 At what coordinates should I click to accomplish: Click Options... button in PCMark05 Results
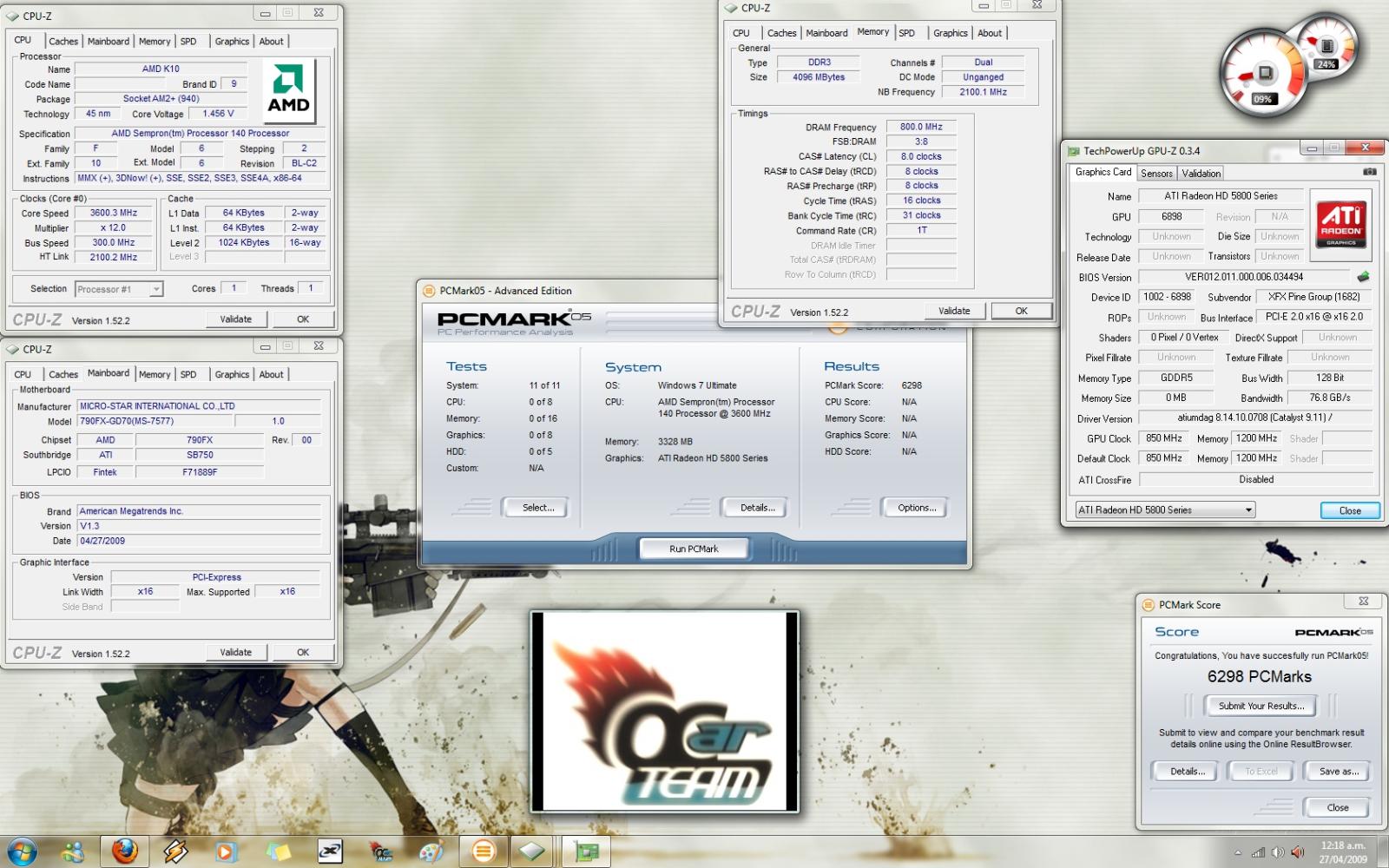(x=917, y=508)
